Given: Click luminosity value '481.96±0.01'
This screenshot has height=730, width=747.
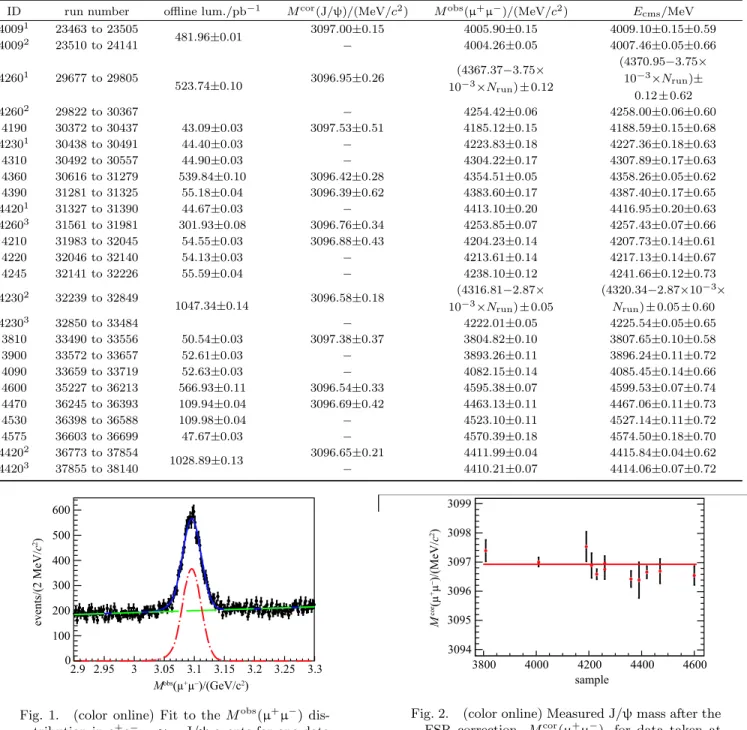Looking at the screenshot, I should click(208, 37).
